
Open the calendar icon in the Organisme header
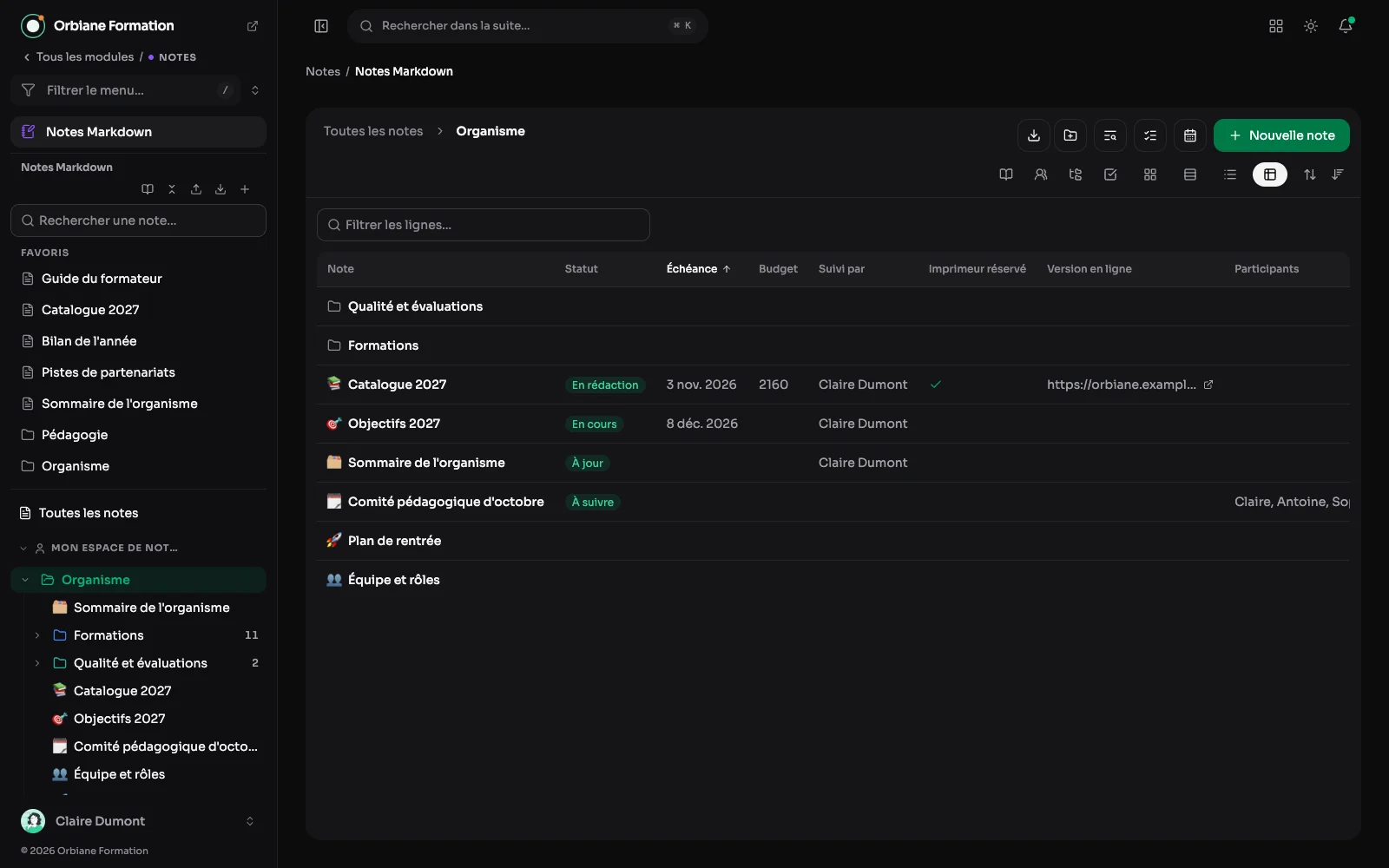point(1190,135)
